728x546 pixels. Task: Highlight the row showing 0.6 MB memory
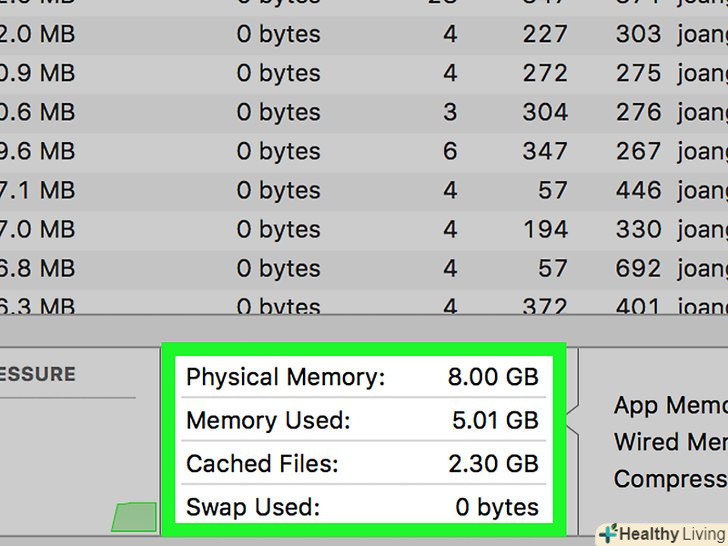click(x=300, y=112)
